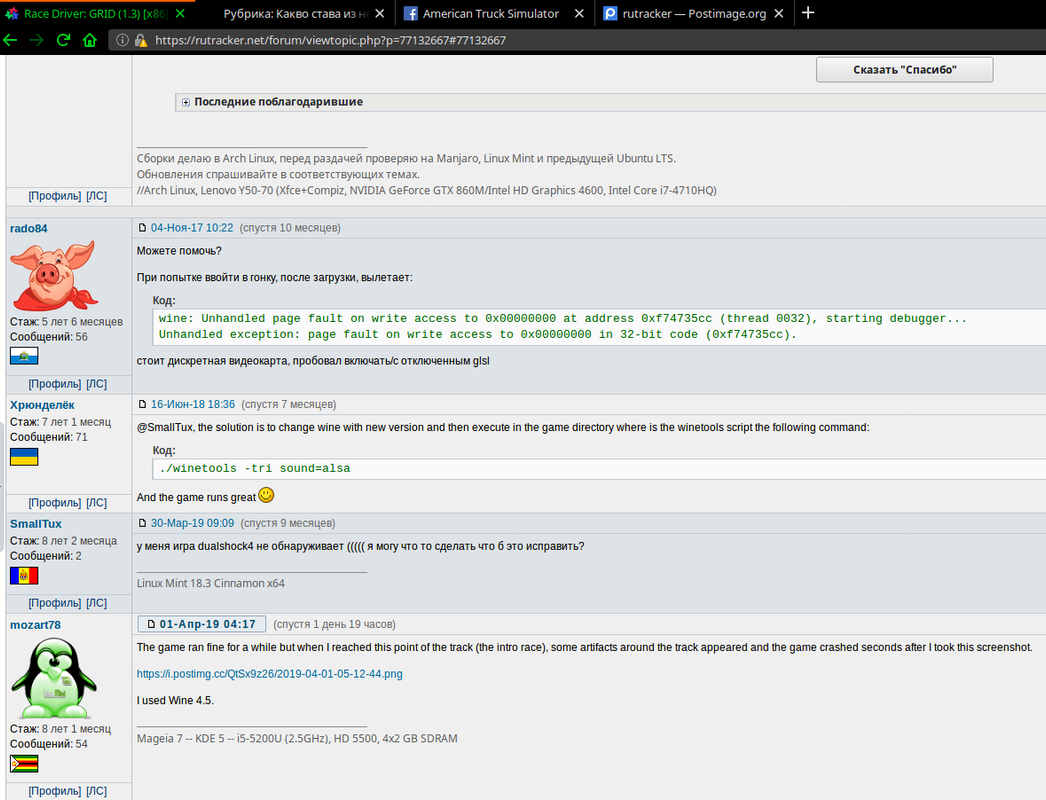The image size is (1046, 800).
Task: Open rado84's user profile name link
Action: pos(29,228)
